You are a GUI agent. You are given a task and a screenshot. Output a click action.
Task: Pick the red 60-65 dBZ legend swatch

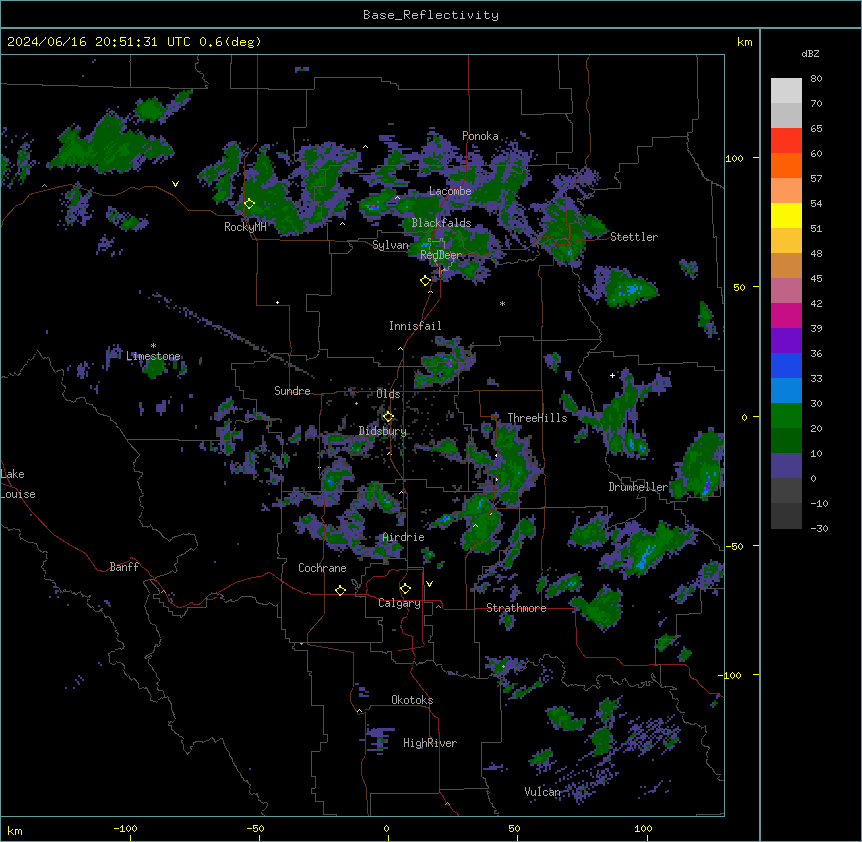point(786,141)
